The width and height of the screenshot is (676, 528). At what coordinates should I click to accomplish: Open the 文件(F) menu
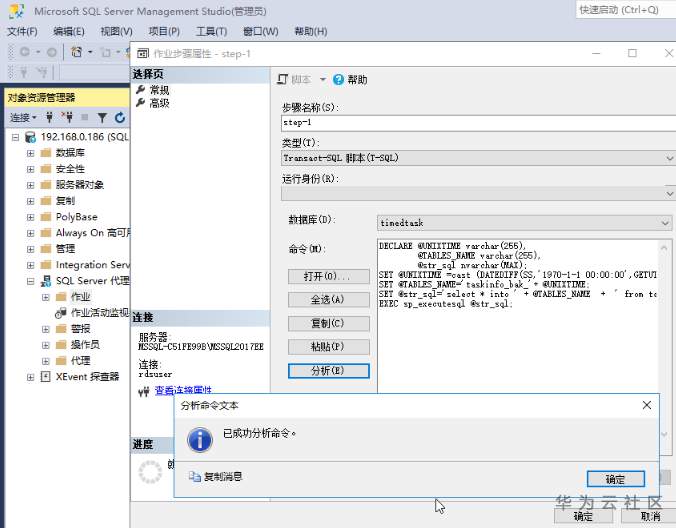[22, 31]
